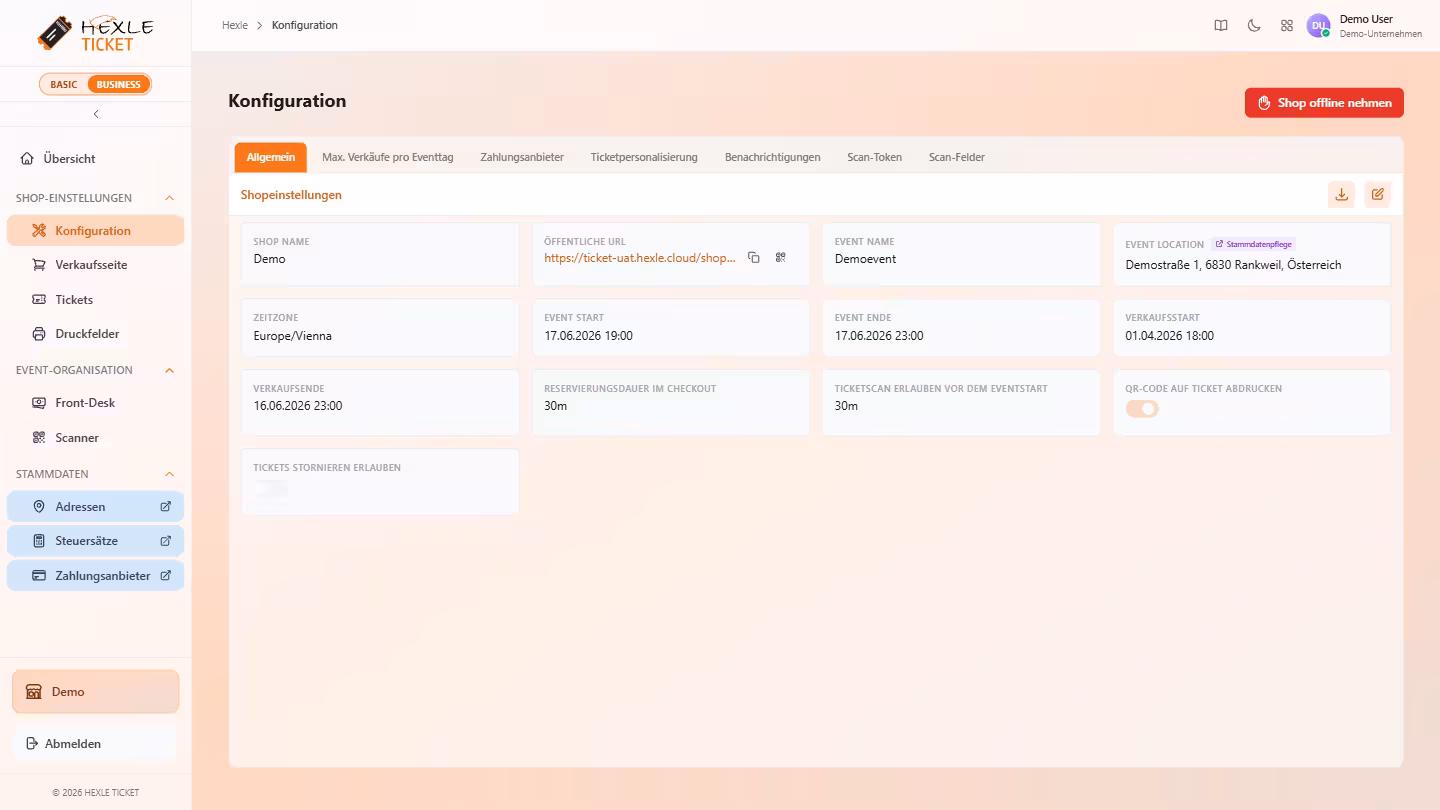Image resolution: width=1440 pixels, height=810 pixels.
Task: Toggle Tickets stornieren erlauben switch
Action: 270,488
